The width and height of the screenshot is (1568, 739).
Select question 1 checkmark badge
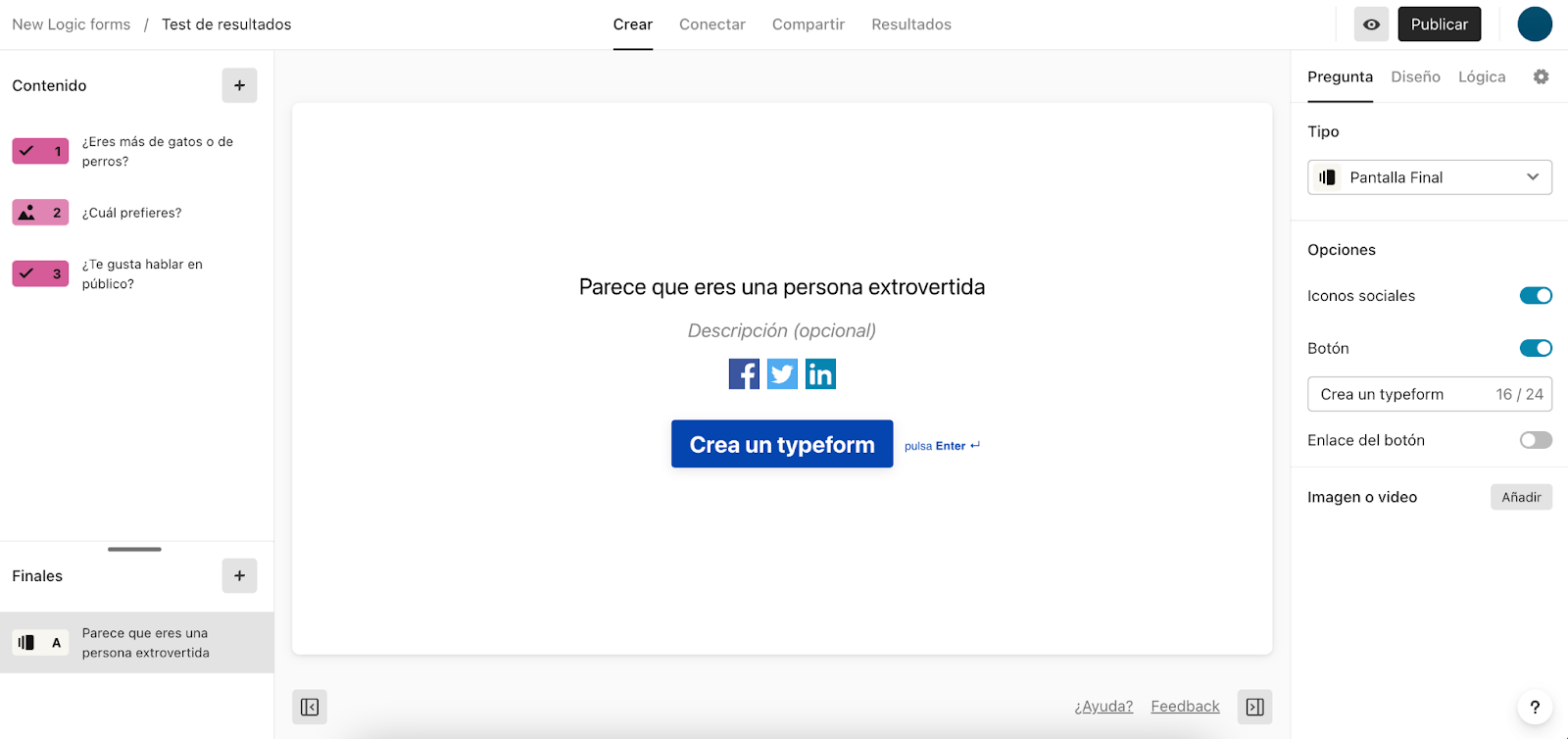tap(40, 151)
